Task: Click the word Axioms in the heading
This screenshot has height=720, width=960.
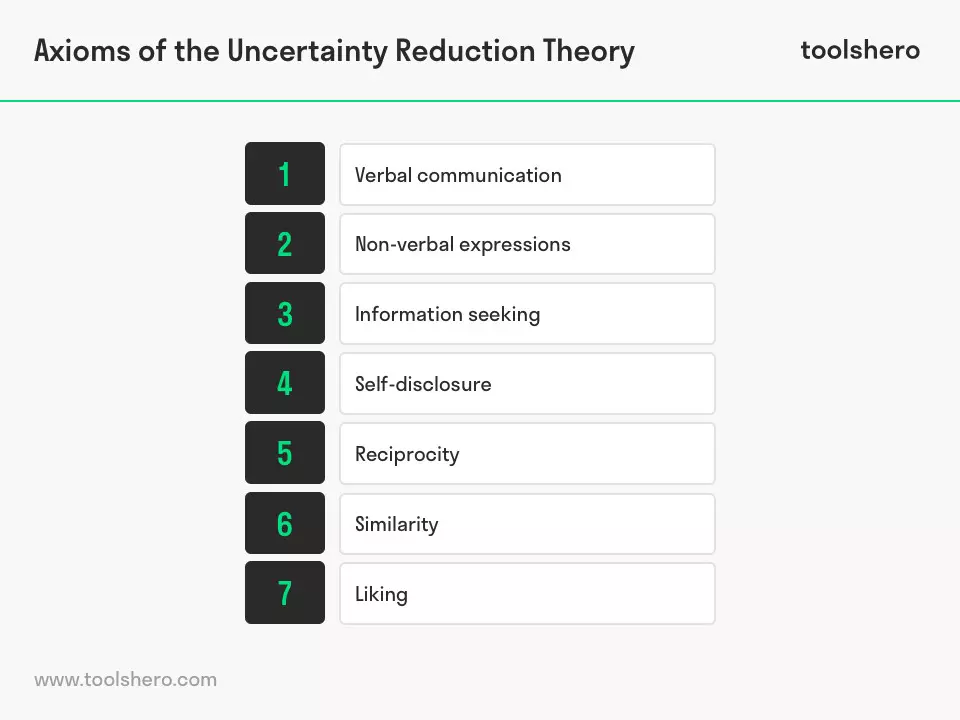Action: tap(82, 51)
